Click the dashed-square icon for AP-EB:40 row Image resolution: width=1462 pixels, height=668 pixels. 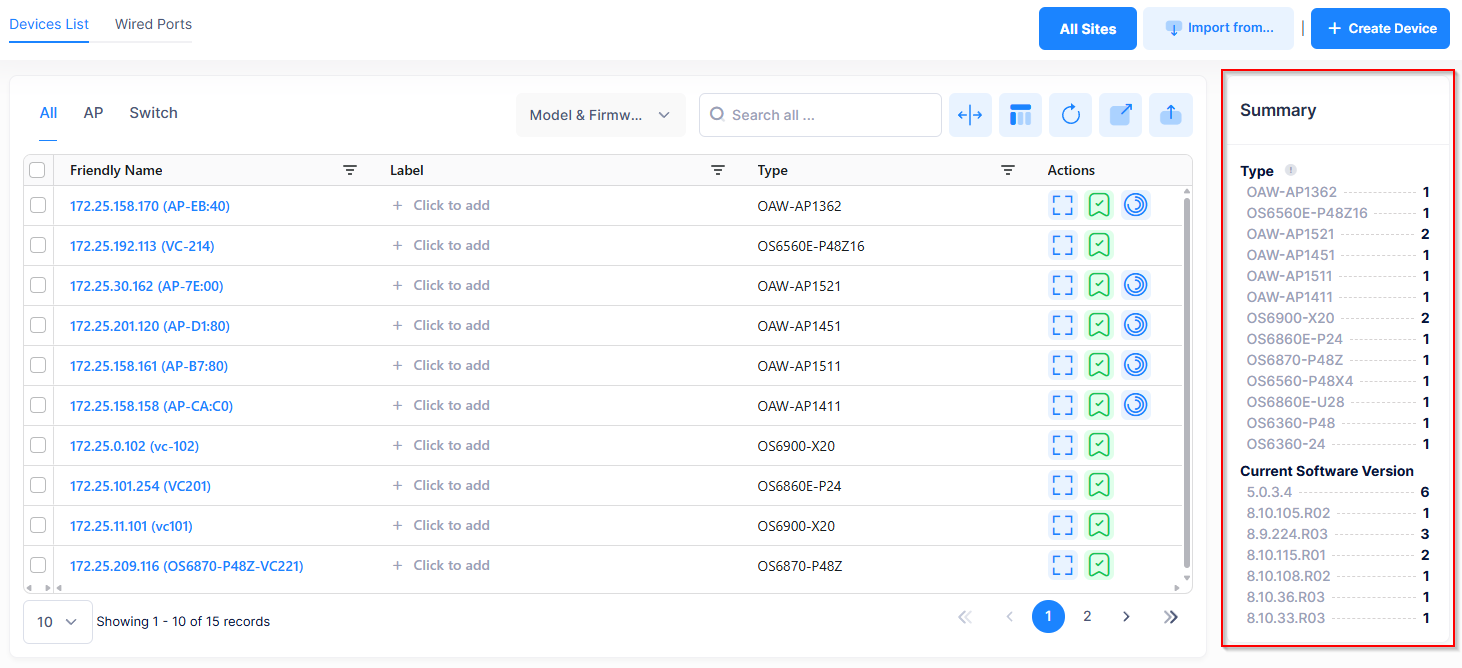pos(1063,205)
